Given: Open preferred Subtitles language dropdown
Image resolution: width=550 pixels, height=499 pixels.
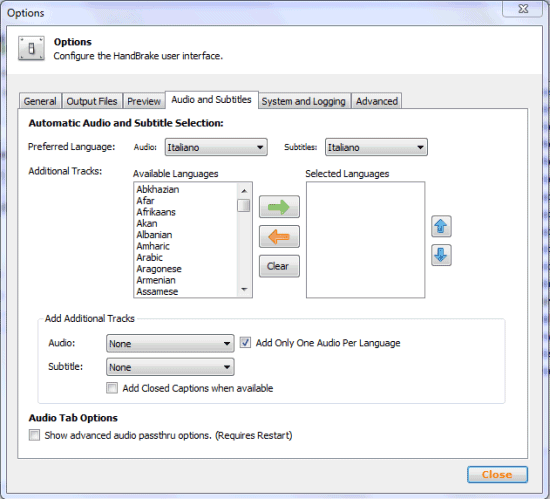Looking at the screenshot, I should click(x=376, y=147).
